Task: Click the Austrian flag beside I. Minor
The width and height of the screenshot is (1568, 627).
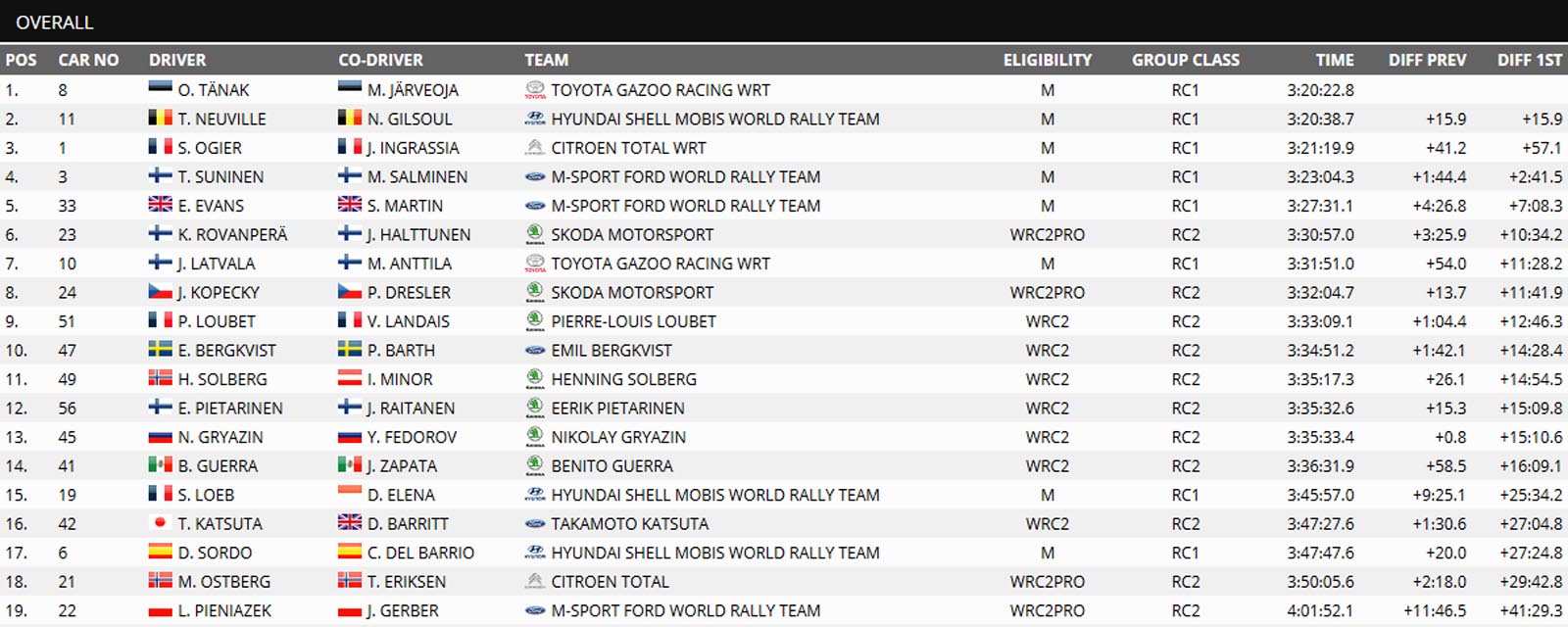Action: click(x=350, y=377)
